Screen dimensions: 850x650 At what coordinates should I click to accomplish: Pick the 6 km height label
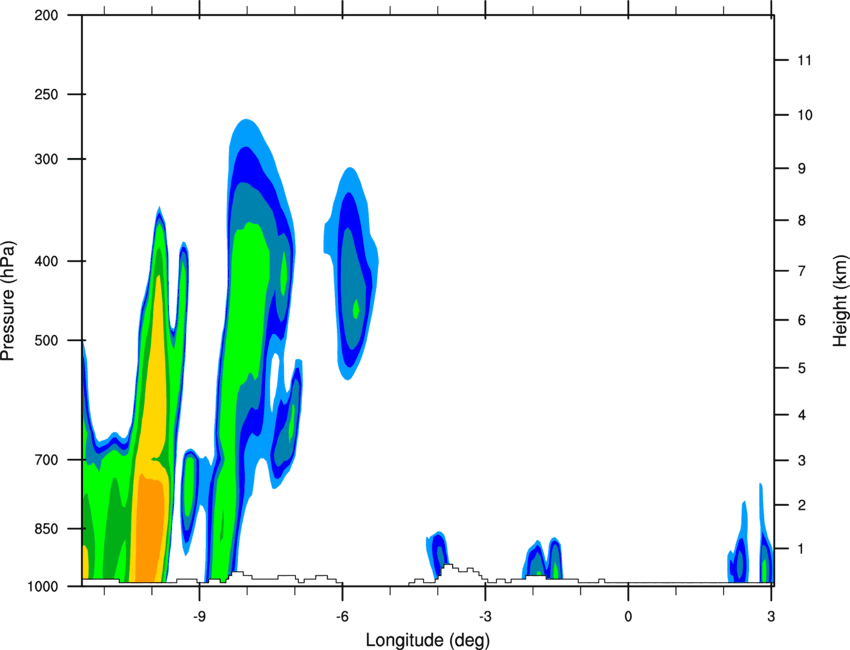(x=802, y=320)
